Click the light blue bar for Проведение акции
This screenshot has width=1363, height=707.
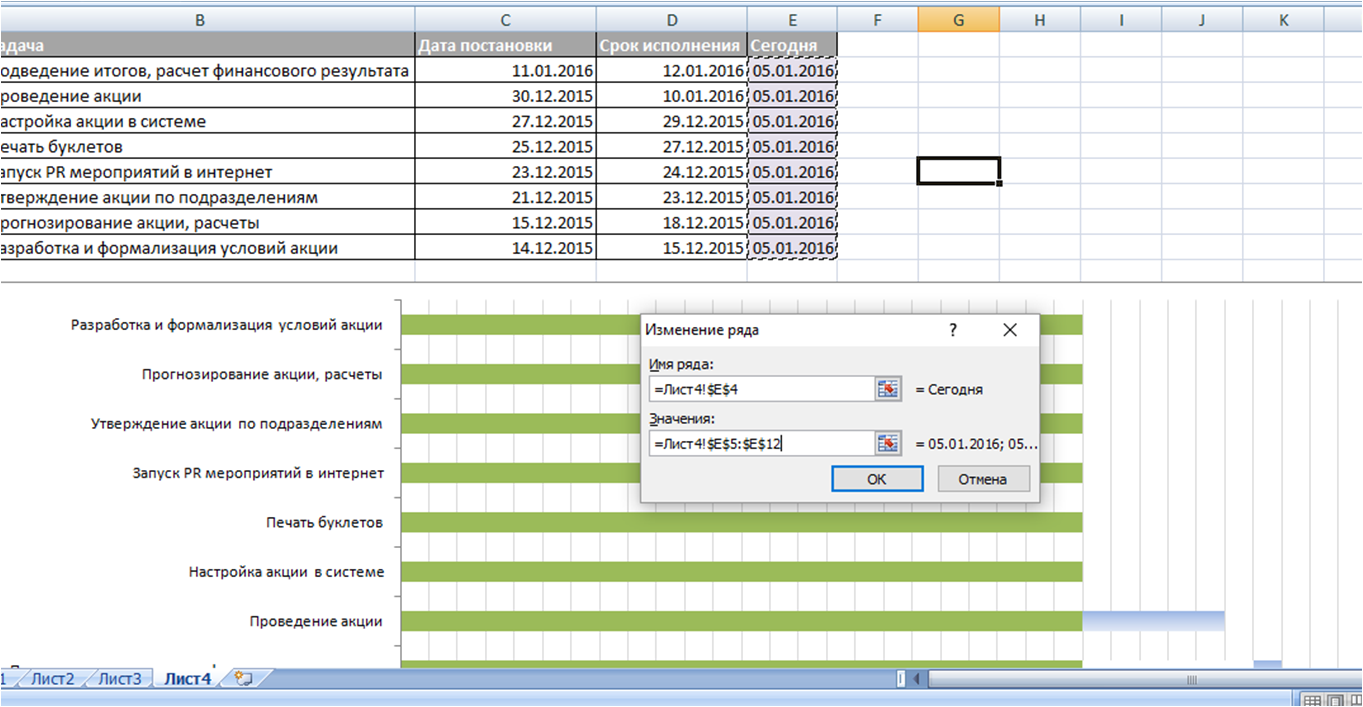[1153, 621]
